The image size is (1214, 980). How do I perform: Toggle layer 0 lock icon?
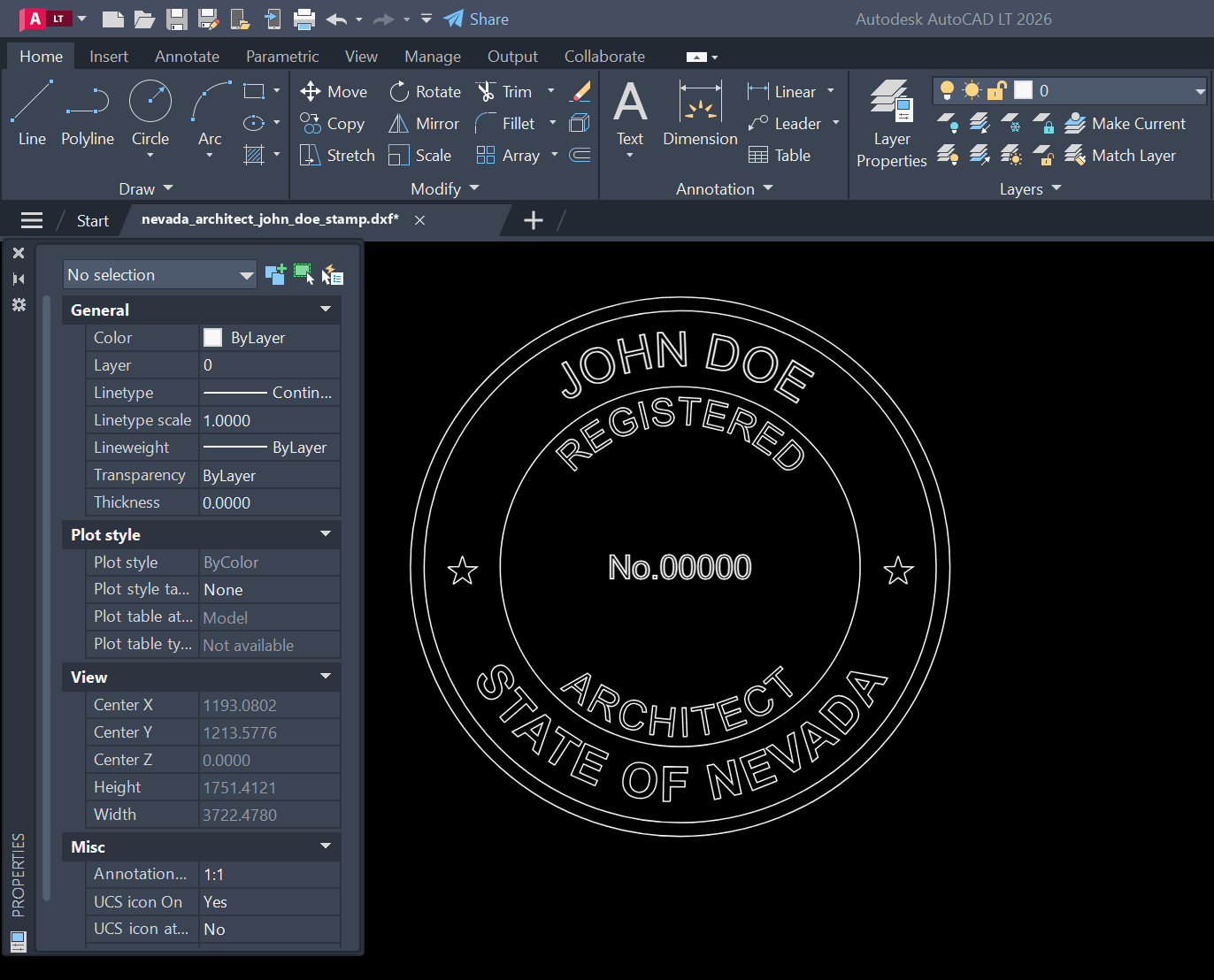click(997, 90)
